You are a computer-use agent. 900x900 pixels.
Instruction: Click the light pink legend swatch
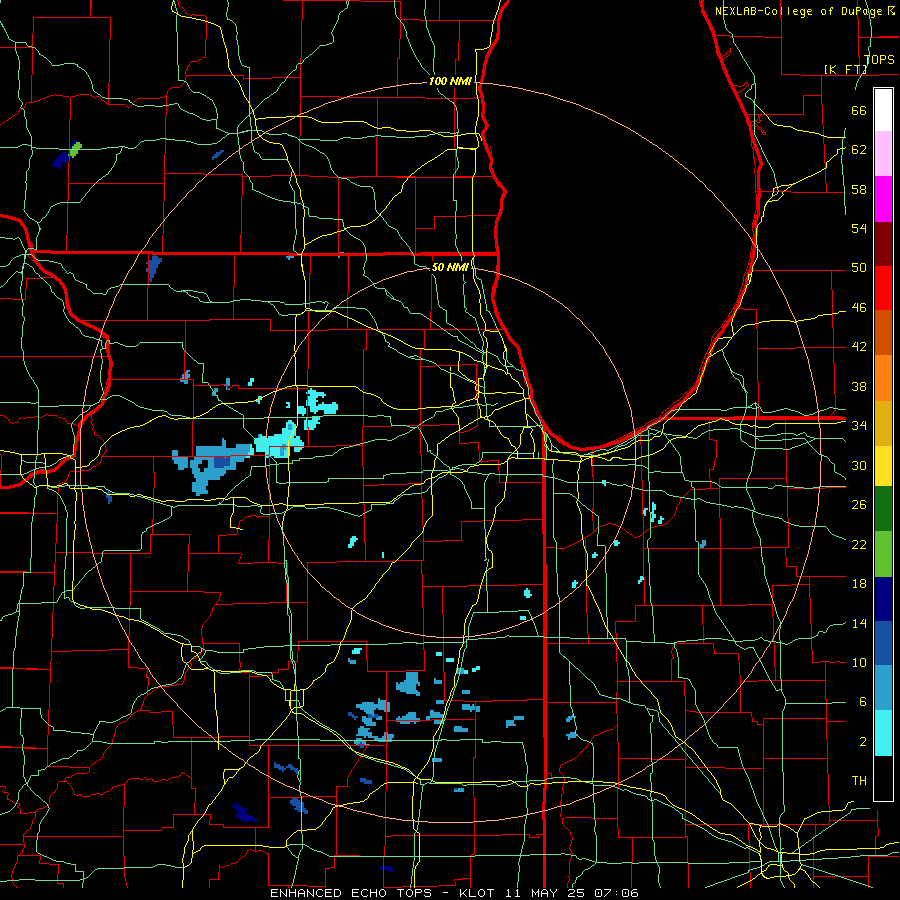883,154
